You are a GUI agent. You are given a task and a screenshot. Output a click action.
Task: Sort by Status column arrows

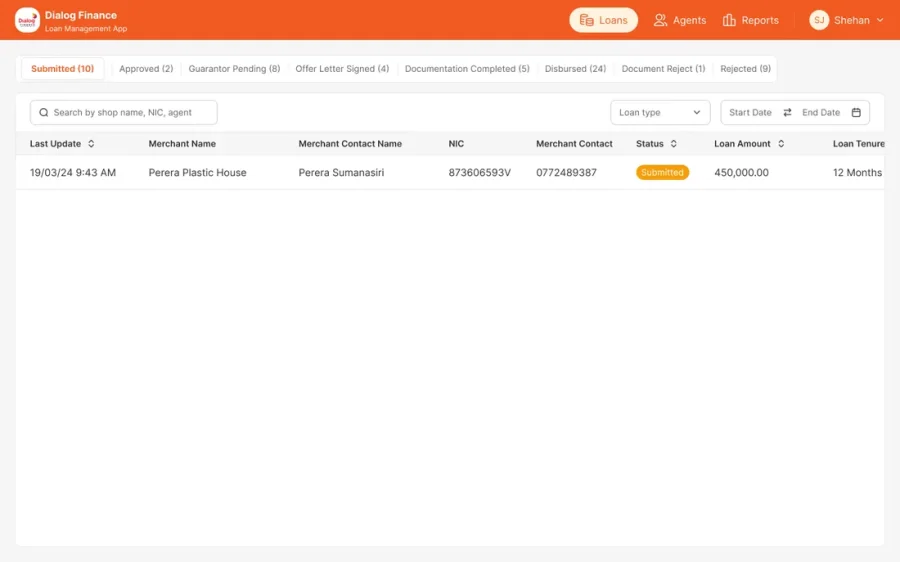(673, 144)
